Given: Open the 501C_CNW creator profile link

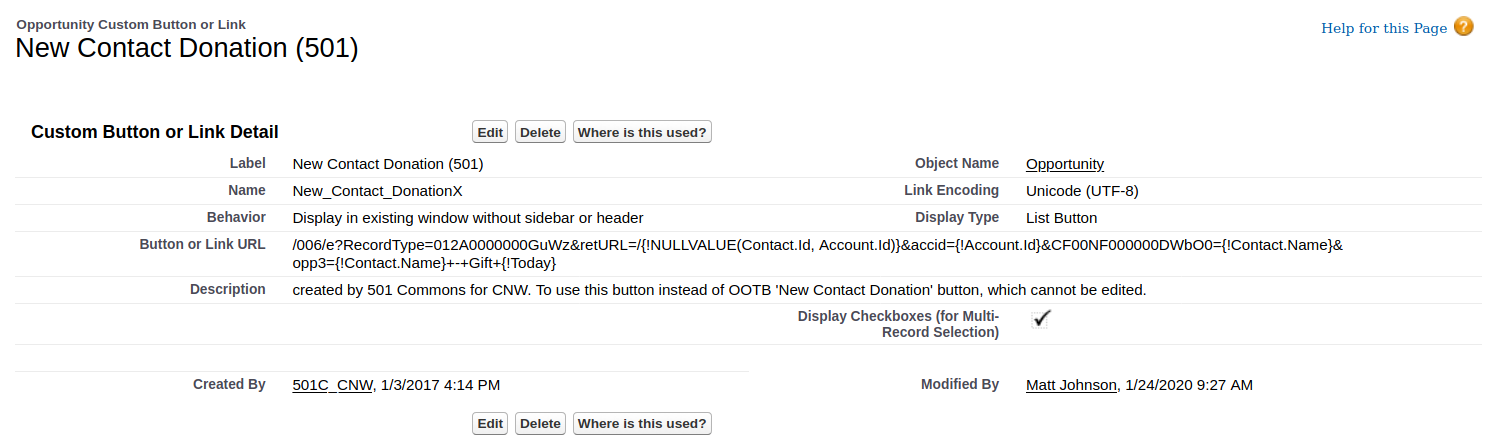Looking at the screenshot, I should pos(332,385).
